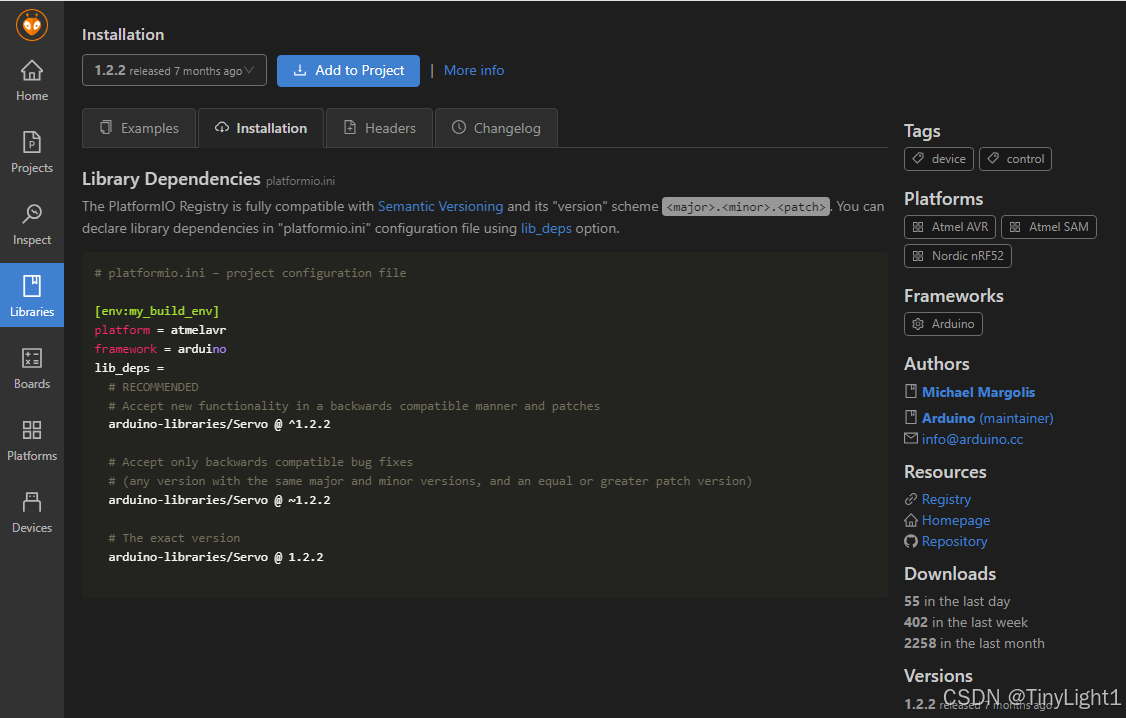Click the house icon beside Homepage
This screenshot has height=718, width=1126.
click(x=911, y=520)
